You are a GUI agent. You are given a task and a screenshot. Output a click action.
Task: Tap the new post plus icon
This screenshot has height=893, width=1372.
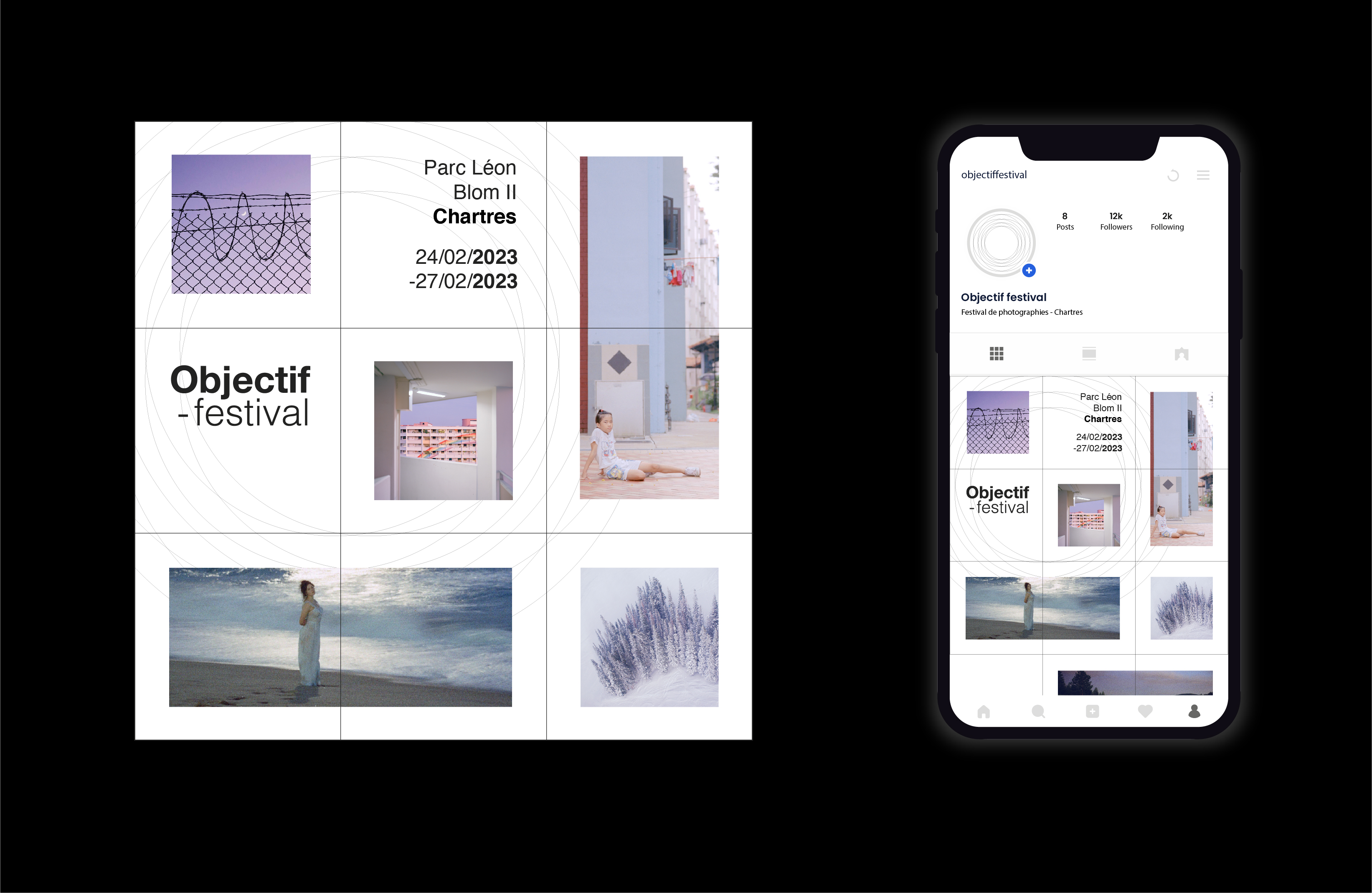click(x=1092, y=711)
